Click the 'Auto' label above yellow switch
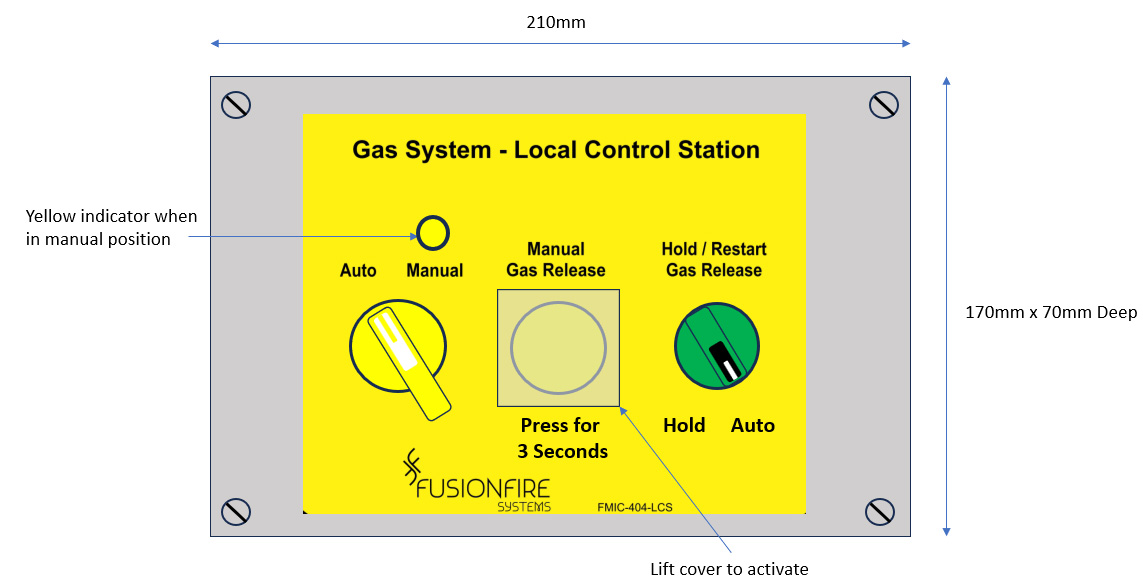The height and width of the screenshot is (582, 1143). (x=358, y=271)
